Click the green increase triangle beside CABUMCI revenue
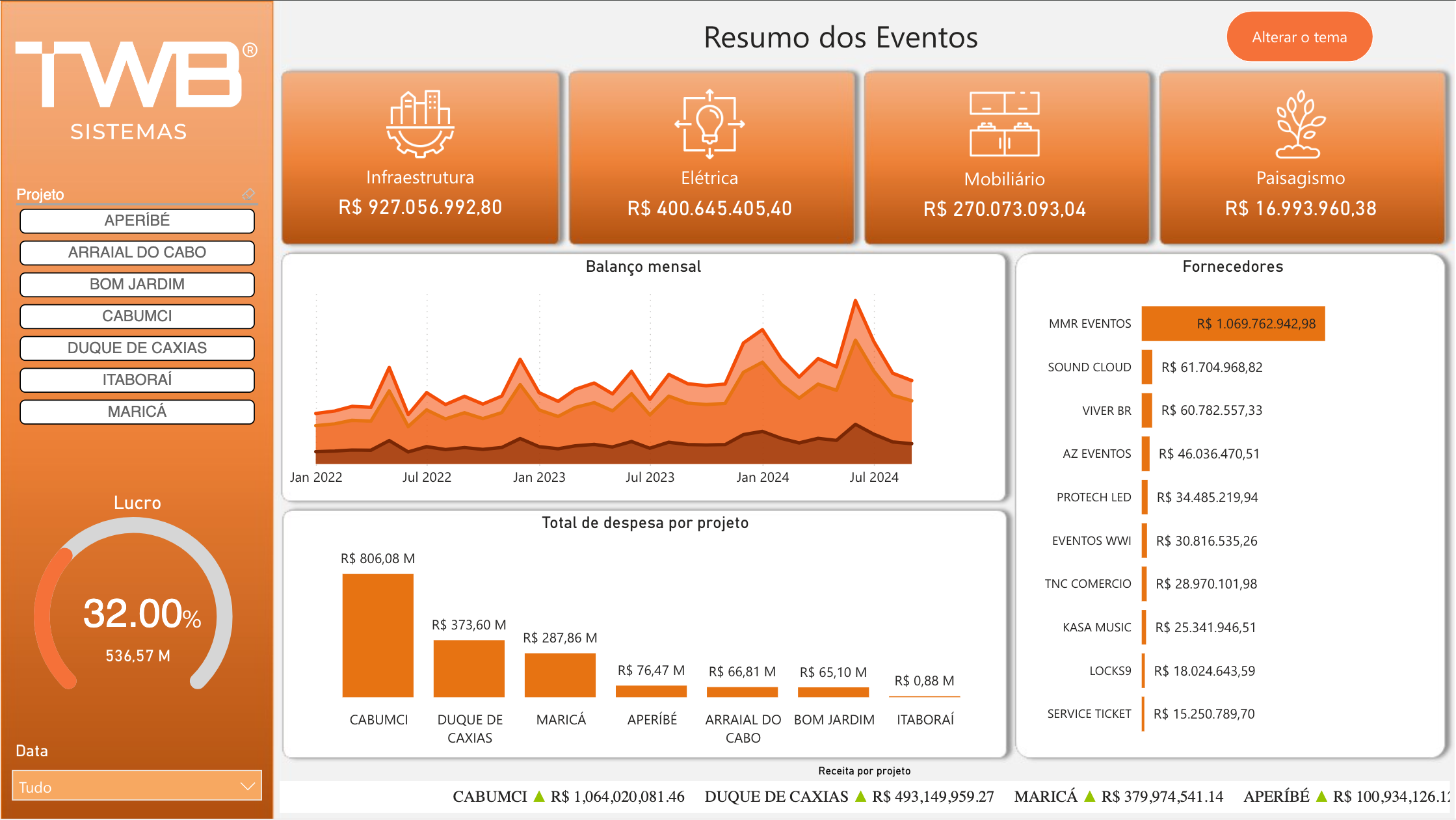1456x820 pixels. click(x=539, y=796)
